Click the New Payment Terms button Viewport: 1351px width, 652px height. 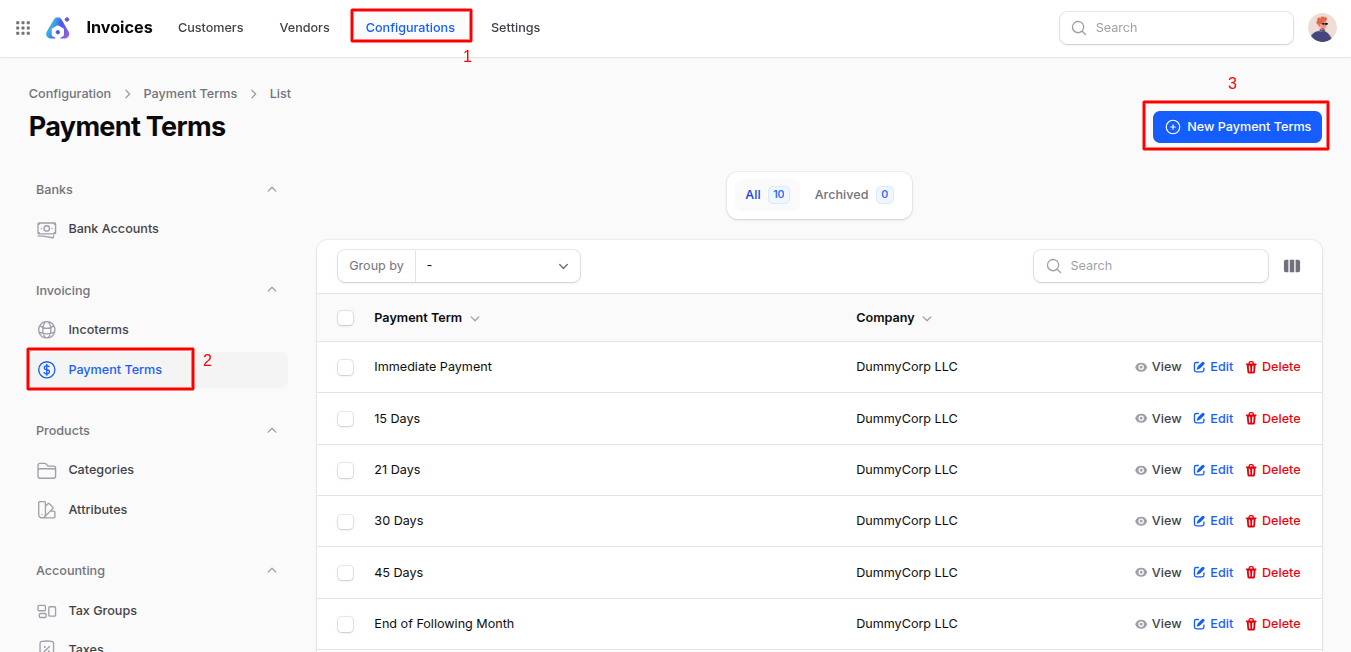[1237, 127]
